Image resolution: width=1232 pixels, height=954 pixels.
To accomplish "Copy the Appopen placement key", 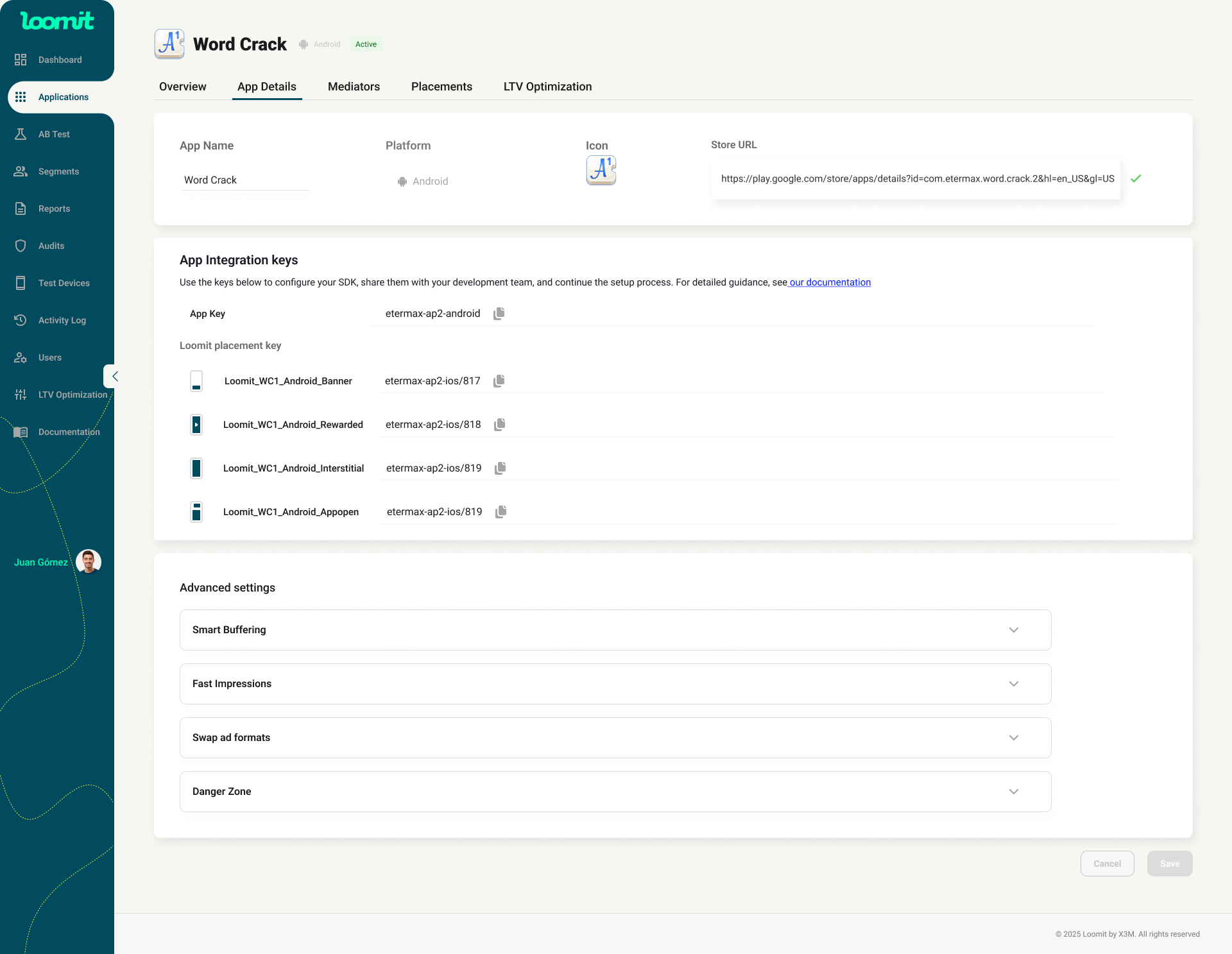I will pyautogui.click(x=501, y=512).
